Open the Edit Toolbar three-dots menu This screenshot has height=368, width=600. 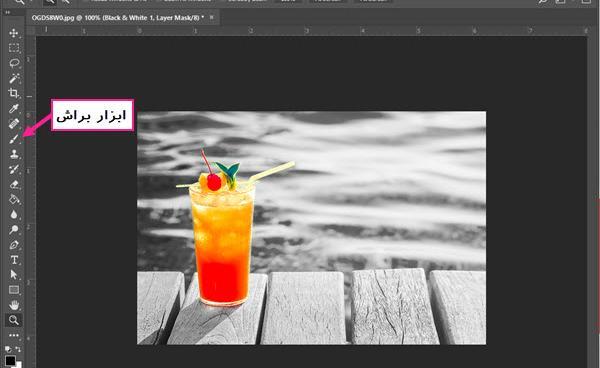[x=14, y=335]
